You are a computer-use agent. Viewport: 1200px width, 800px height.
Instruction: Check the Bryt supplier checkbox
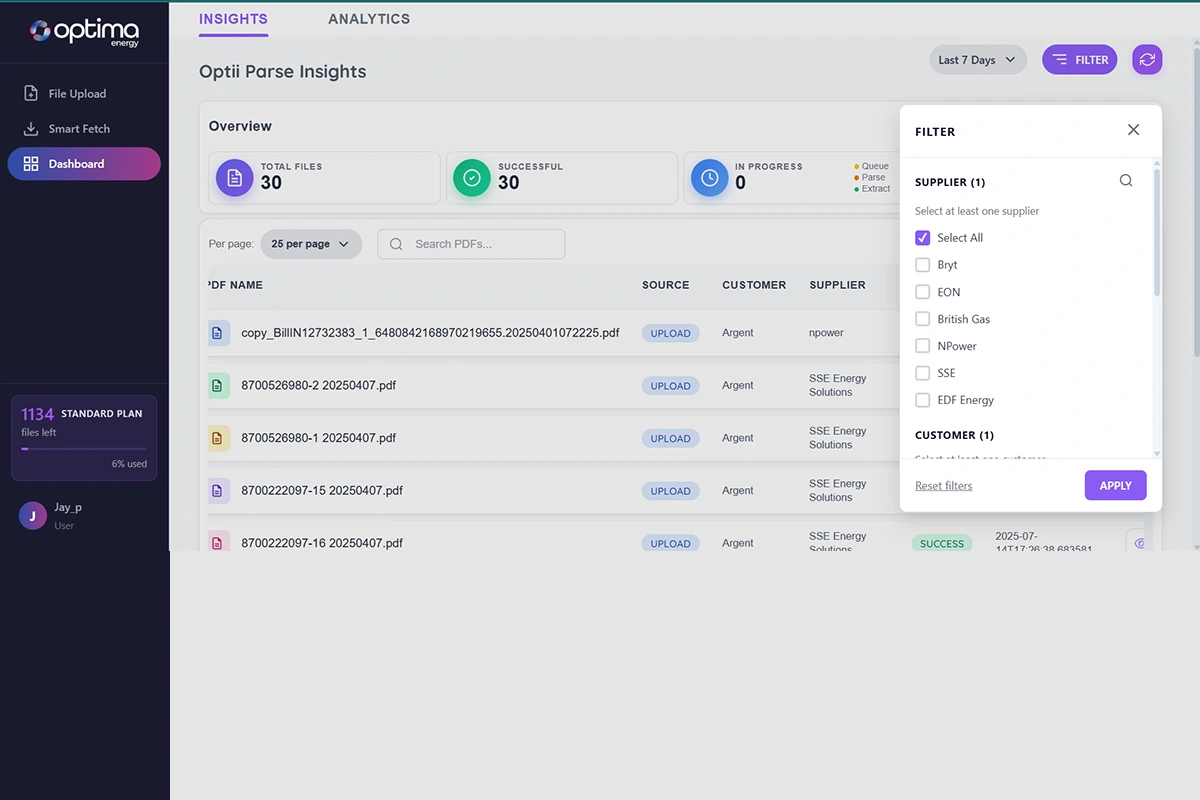point(923,265)
